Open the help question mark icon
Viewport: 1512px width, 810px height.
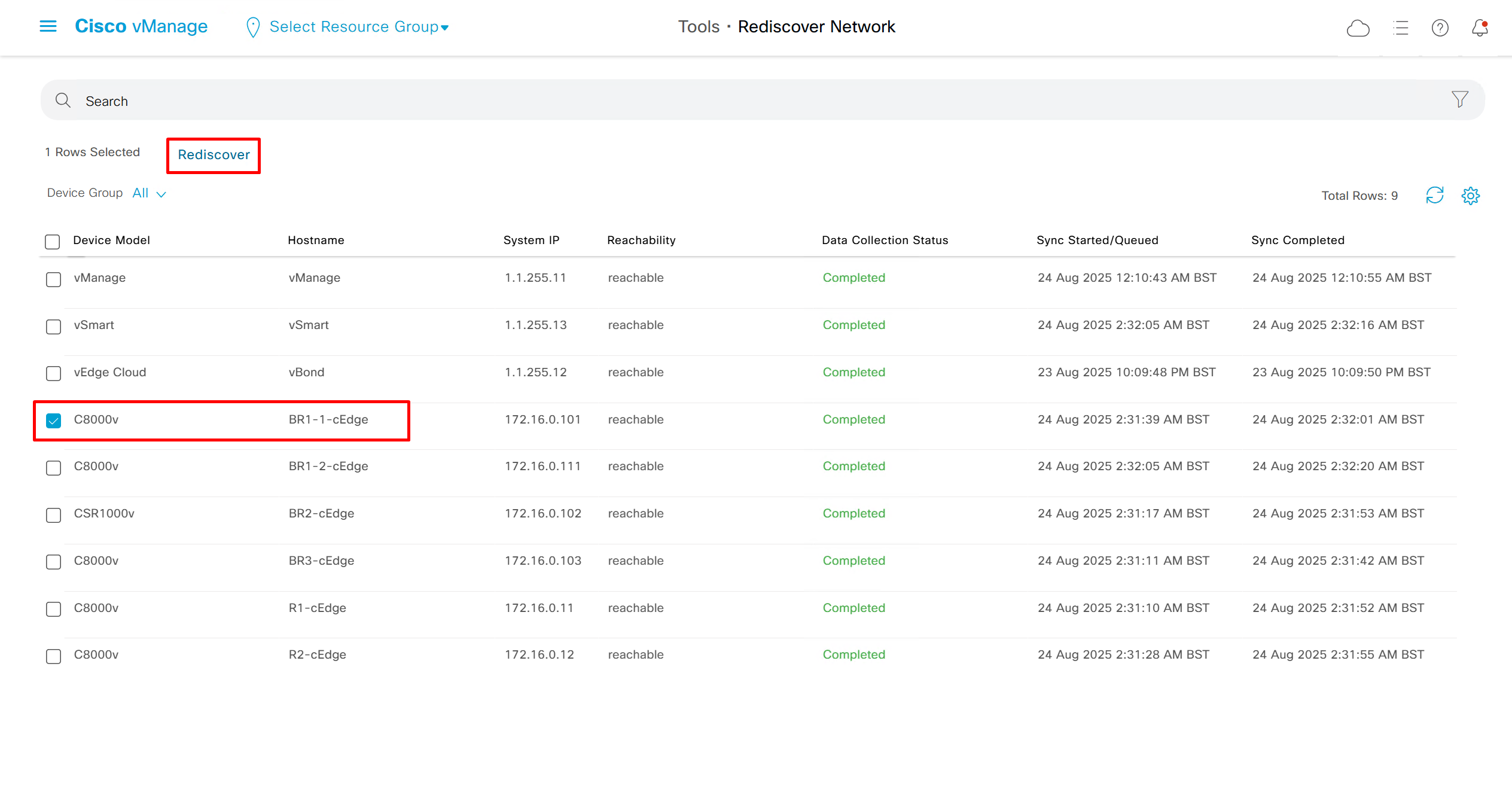click(1440, 28)
